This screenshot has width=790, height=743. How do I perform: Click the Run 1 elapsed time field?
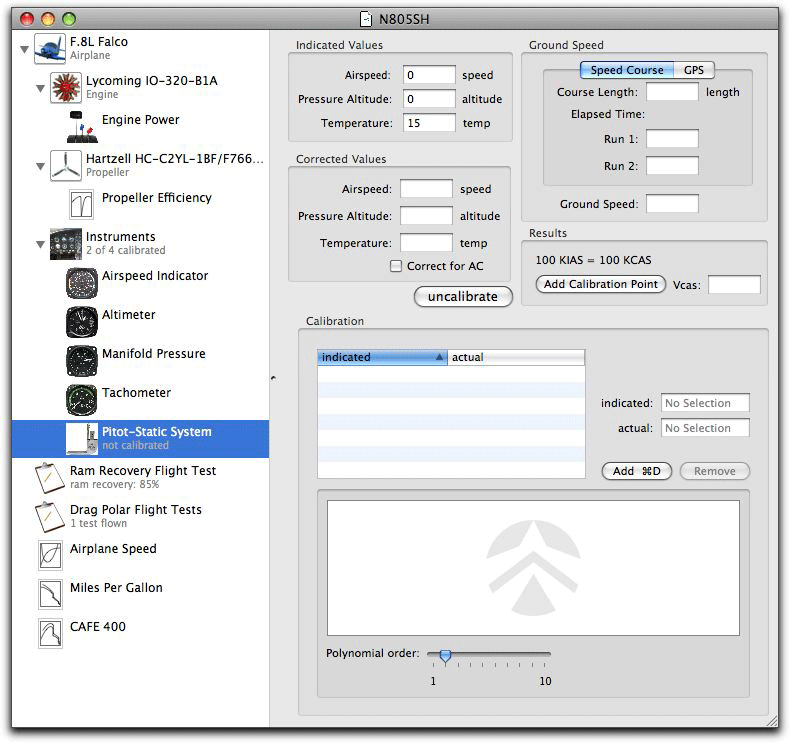click(673, 139)
